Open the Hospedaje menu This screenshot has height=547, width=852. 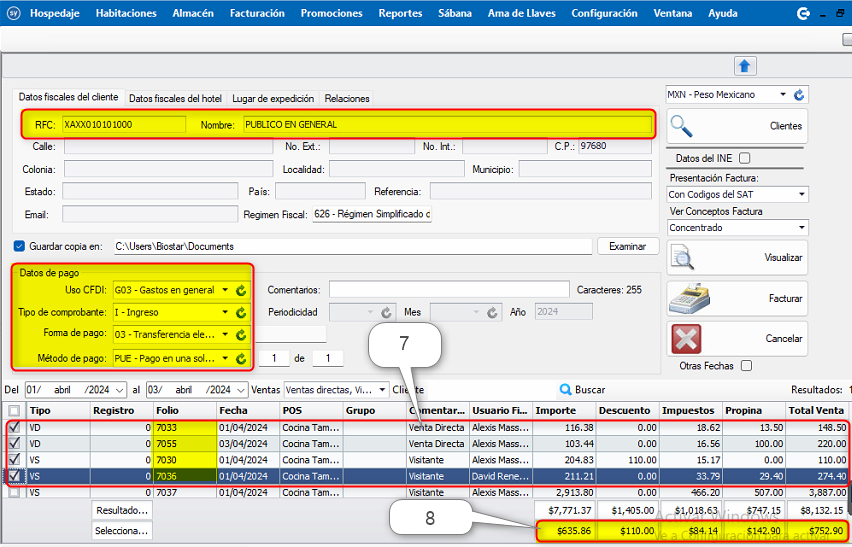(55, 13)
